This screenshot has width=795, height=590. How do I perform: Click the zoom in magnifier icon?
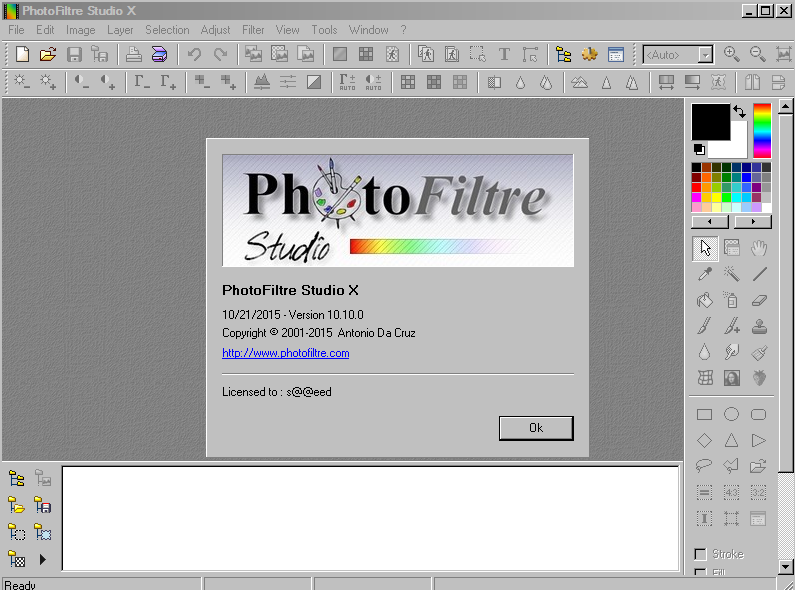click(732, 55)
